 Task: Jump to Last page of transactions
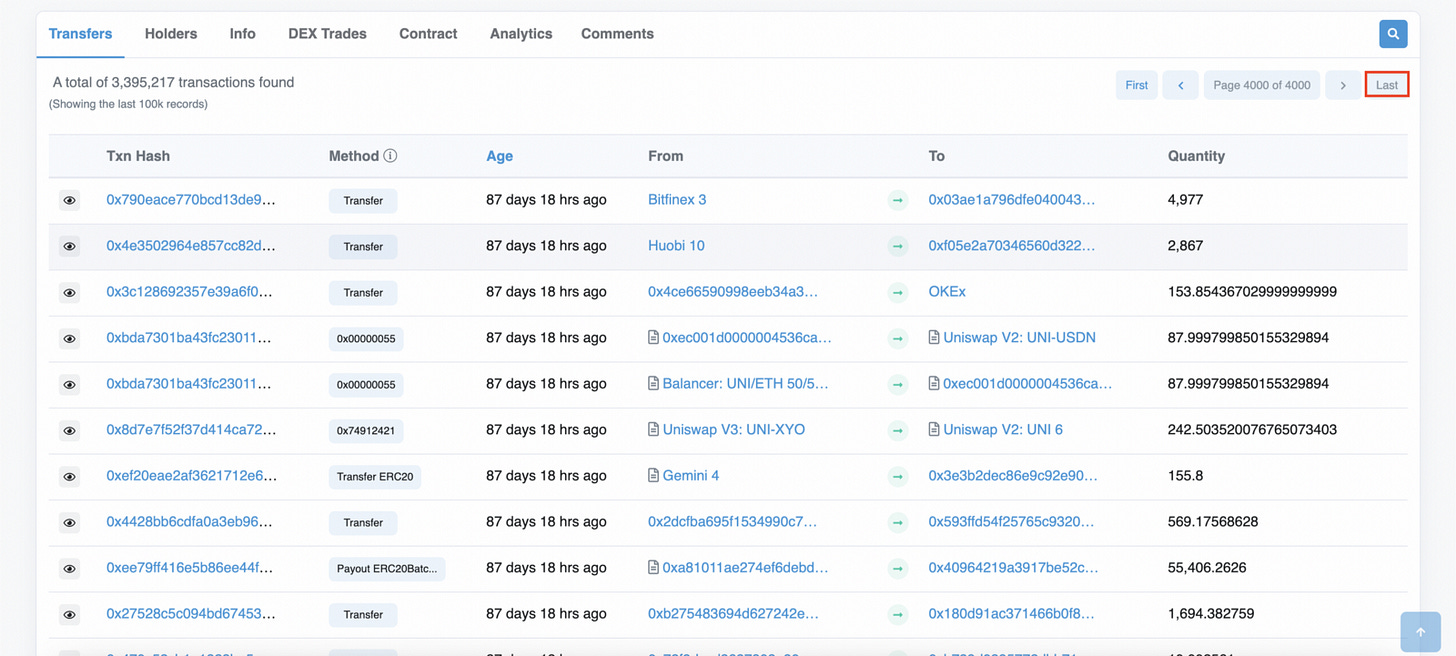1387,85
